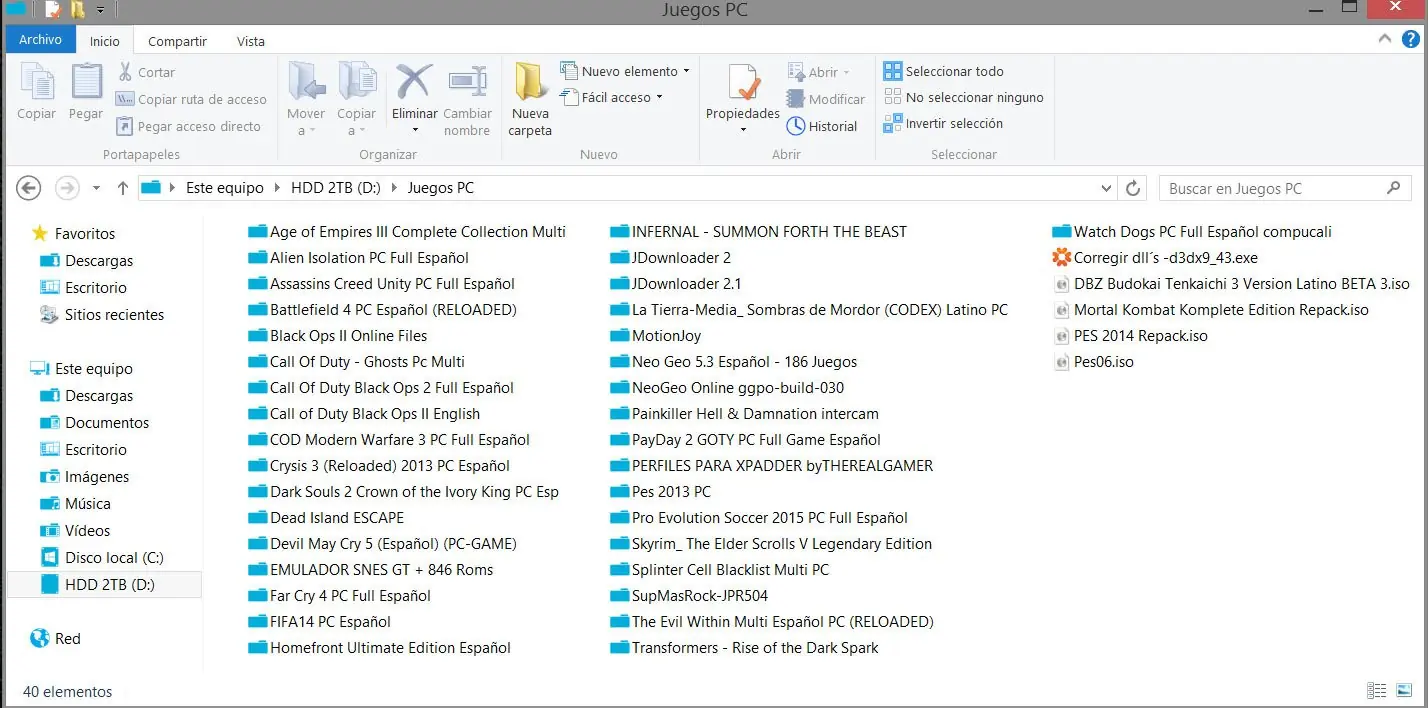
Task: Open the Abrir dropdown arrow
Action: tap(846, 72)
